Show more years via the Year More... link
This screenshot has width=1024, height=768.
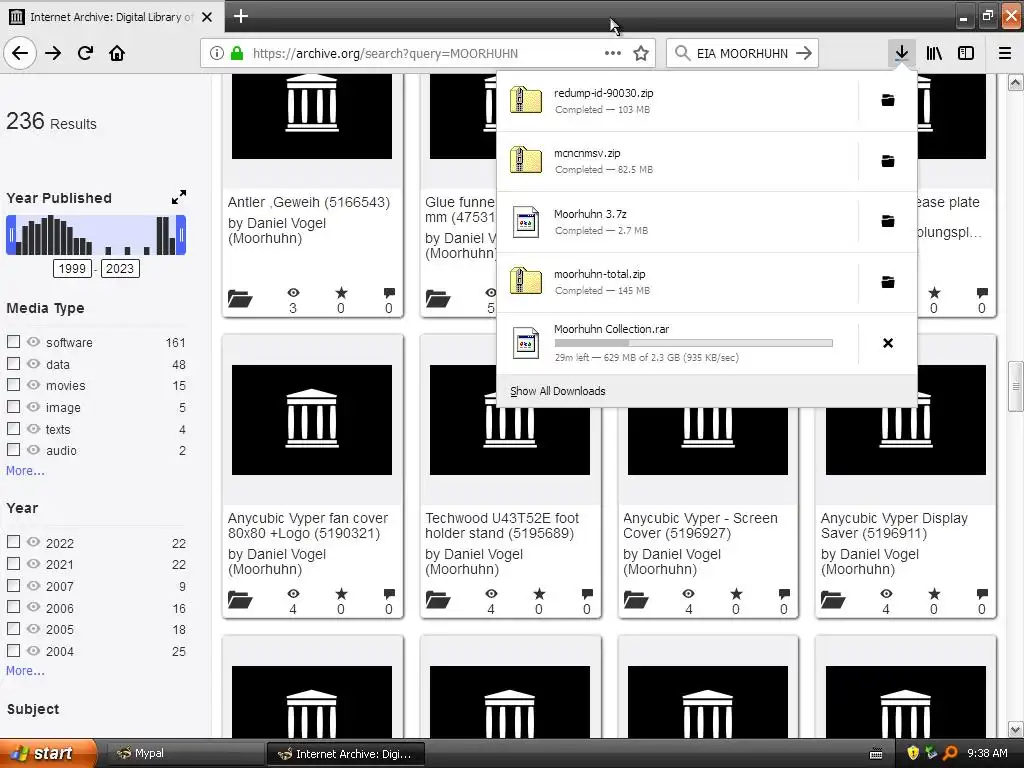click(25, 671)
